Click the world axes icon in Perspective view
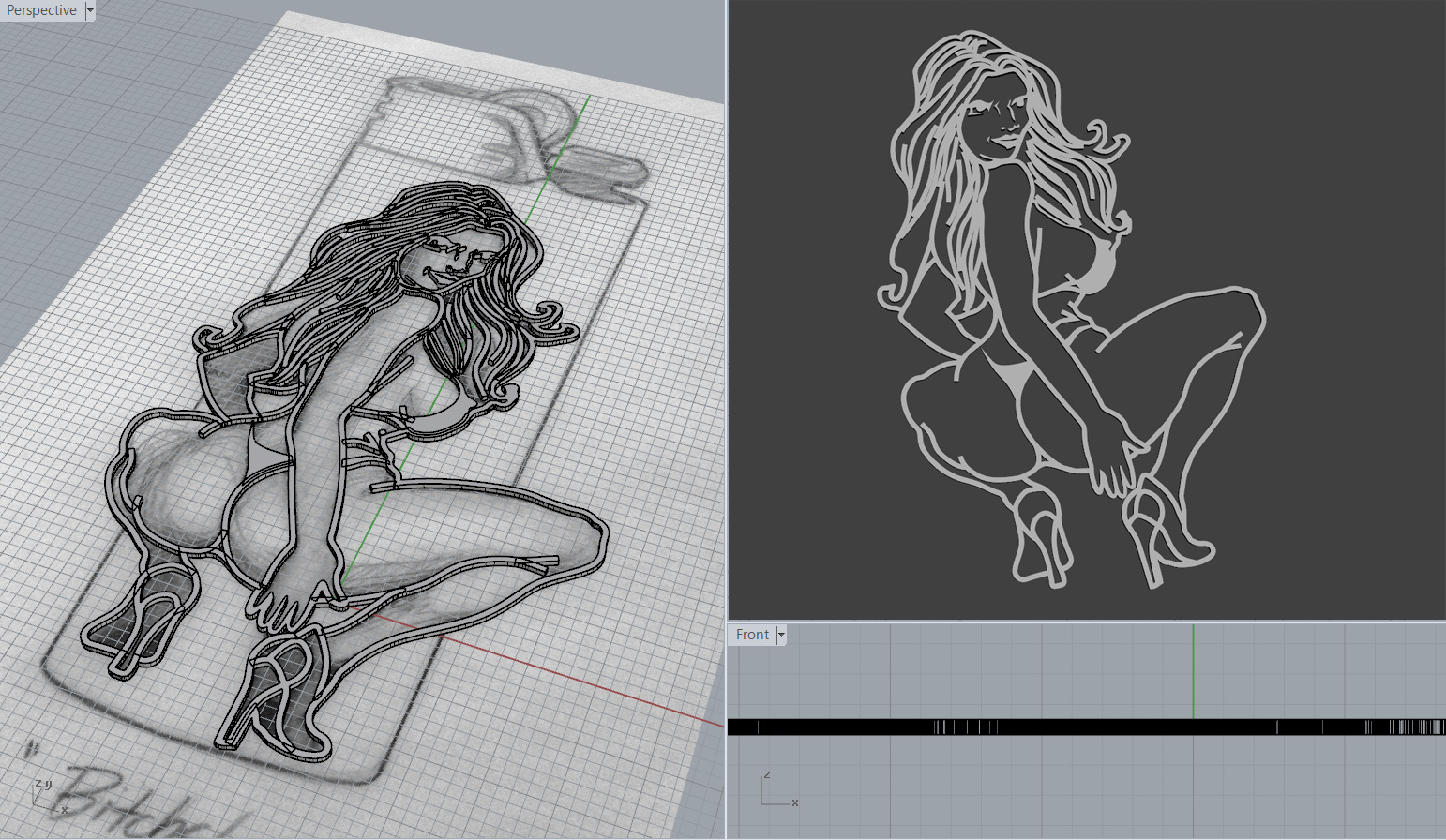 coord(42,793)
